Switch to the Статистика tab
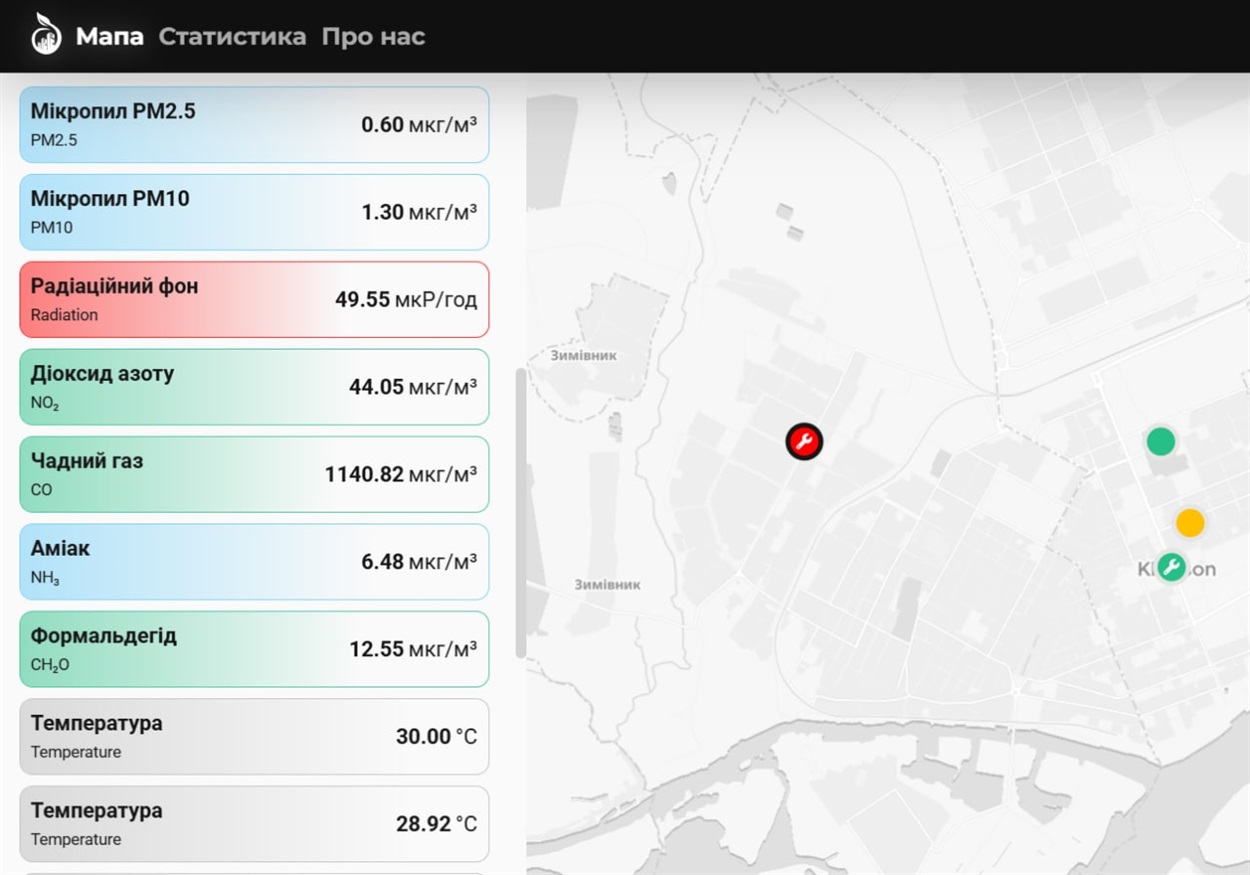Screen dimensions: 1250x875 click(x=232, y=37)
